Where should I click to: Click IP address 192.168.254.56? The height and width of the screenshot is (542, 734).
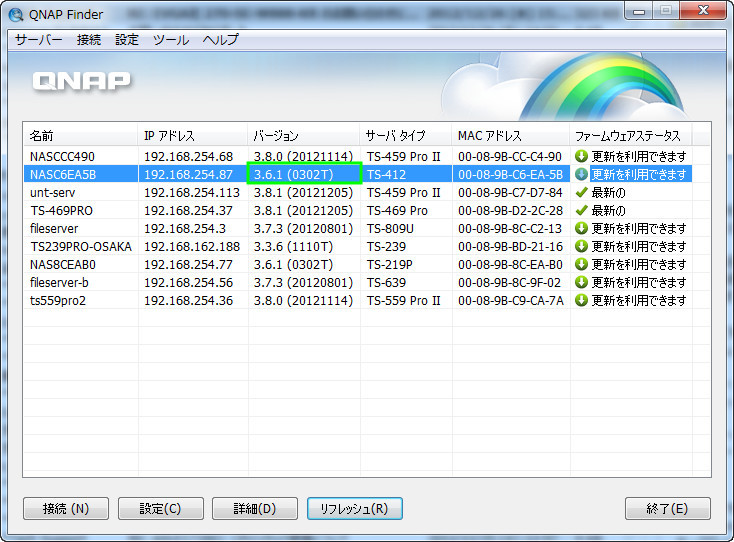(188, 283)
